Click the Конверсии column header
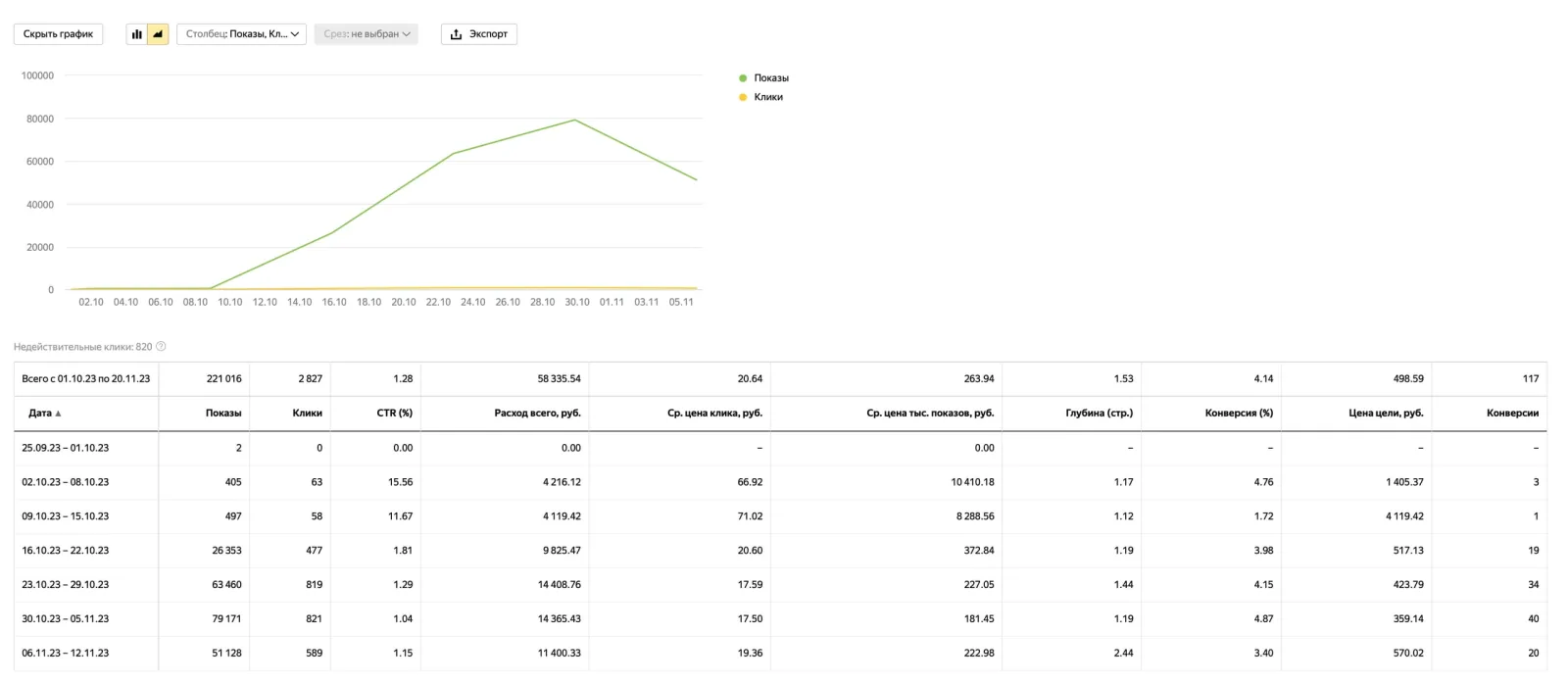Viewport: 1568px width, 683px height. pos(1512,414)
